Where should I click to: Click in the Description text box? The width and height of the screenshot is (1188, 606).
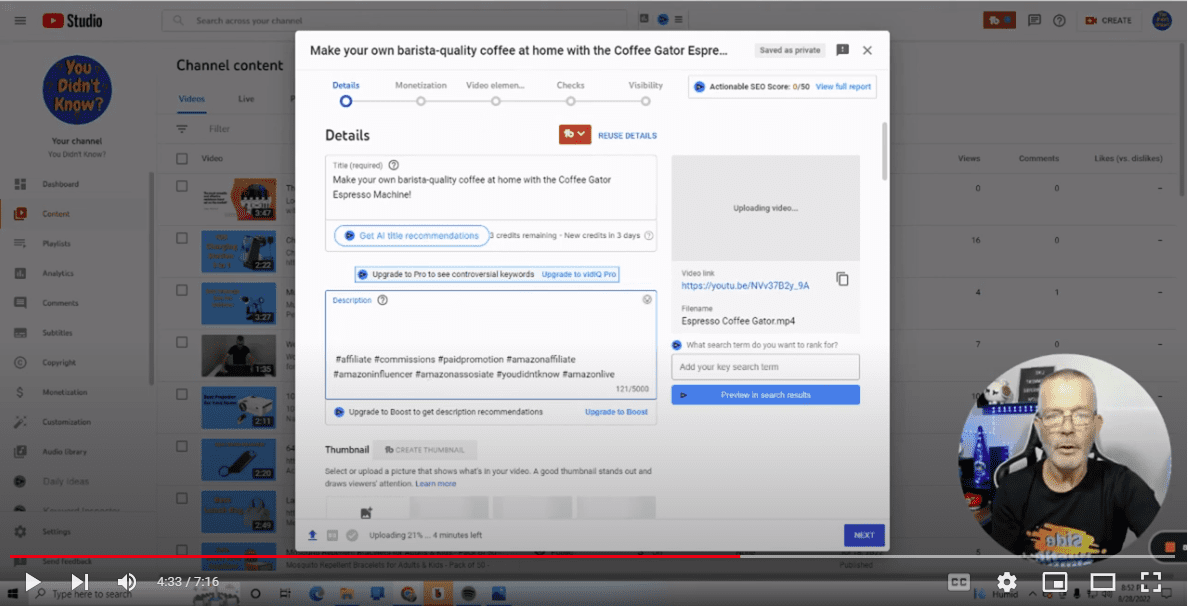(x=491, y=345)
